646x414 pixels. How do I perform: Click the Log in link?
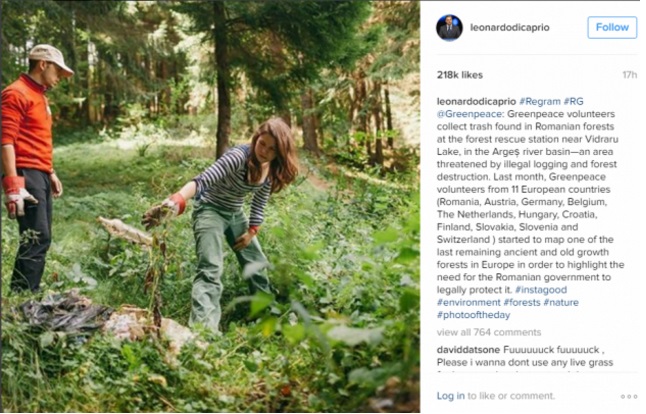(450, 396)
